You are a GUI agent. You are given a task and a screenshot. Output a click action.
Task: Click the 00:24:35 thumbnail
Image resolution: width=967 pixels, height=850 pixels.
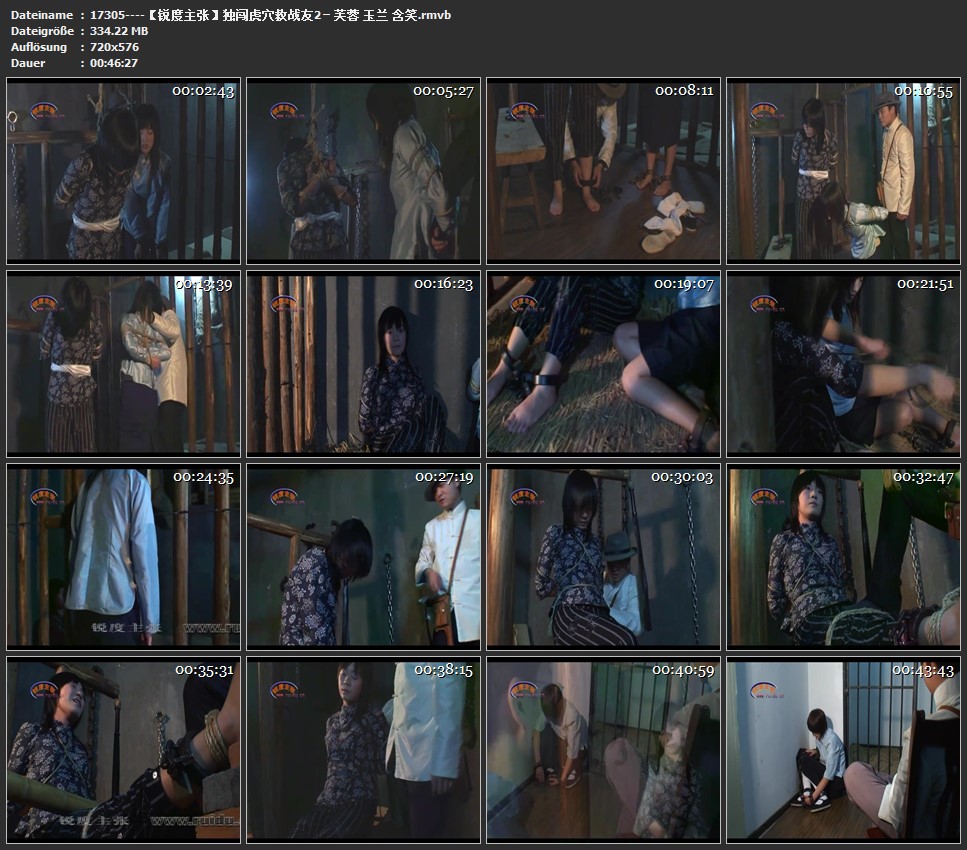pyautogui.click(x=123, y=557)
